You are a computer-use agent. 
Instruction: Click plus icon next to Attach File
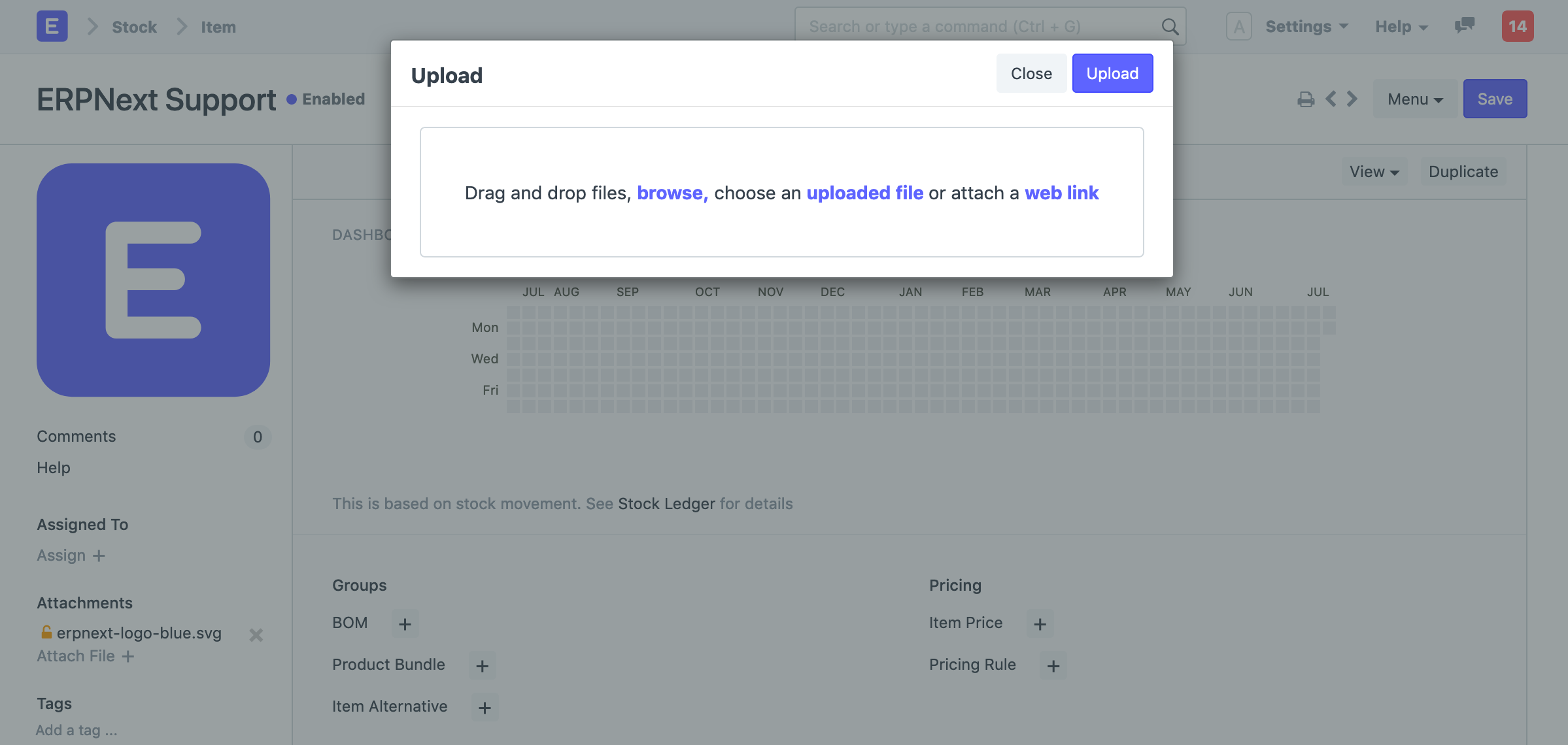(x=128, y=656)
